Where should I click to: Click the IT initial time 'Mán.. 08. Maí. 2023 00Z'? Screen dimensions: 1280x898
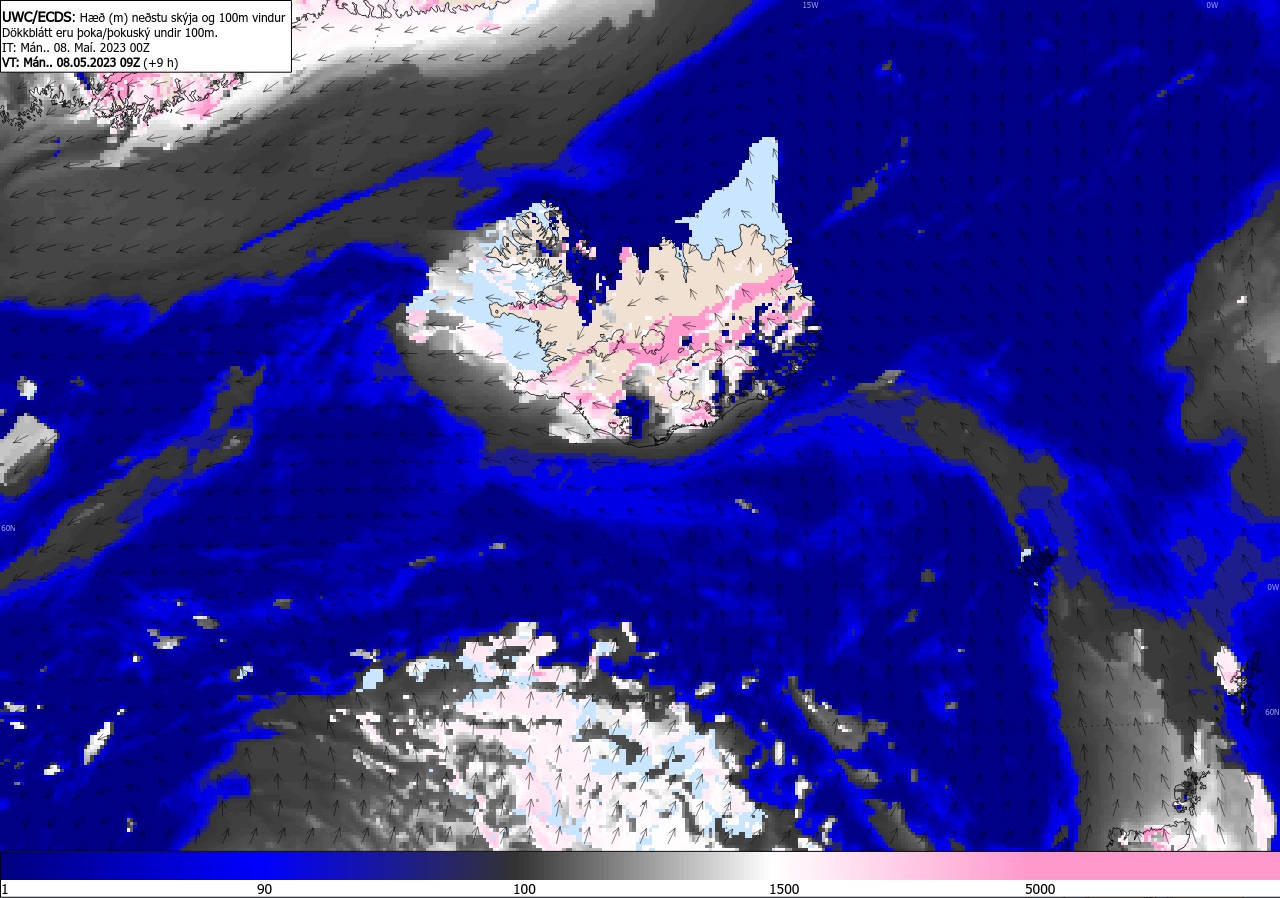point(85,47)
